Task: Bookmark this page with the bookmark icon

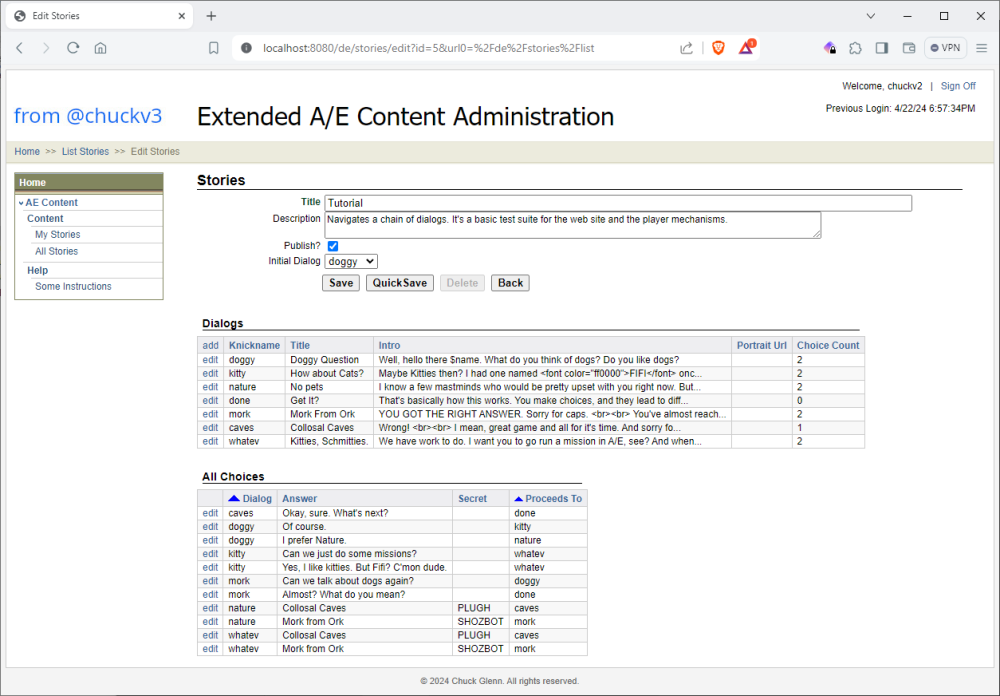Action: [x=213, y=48]
